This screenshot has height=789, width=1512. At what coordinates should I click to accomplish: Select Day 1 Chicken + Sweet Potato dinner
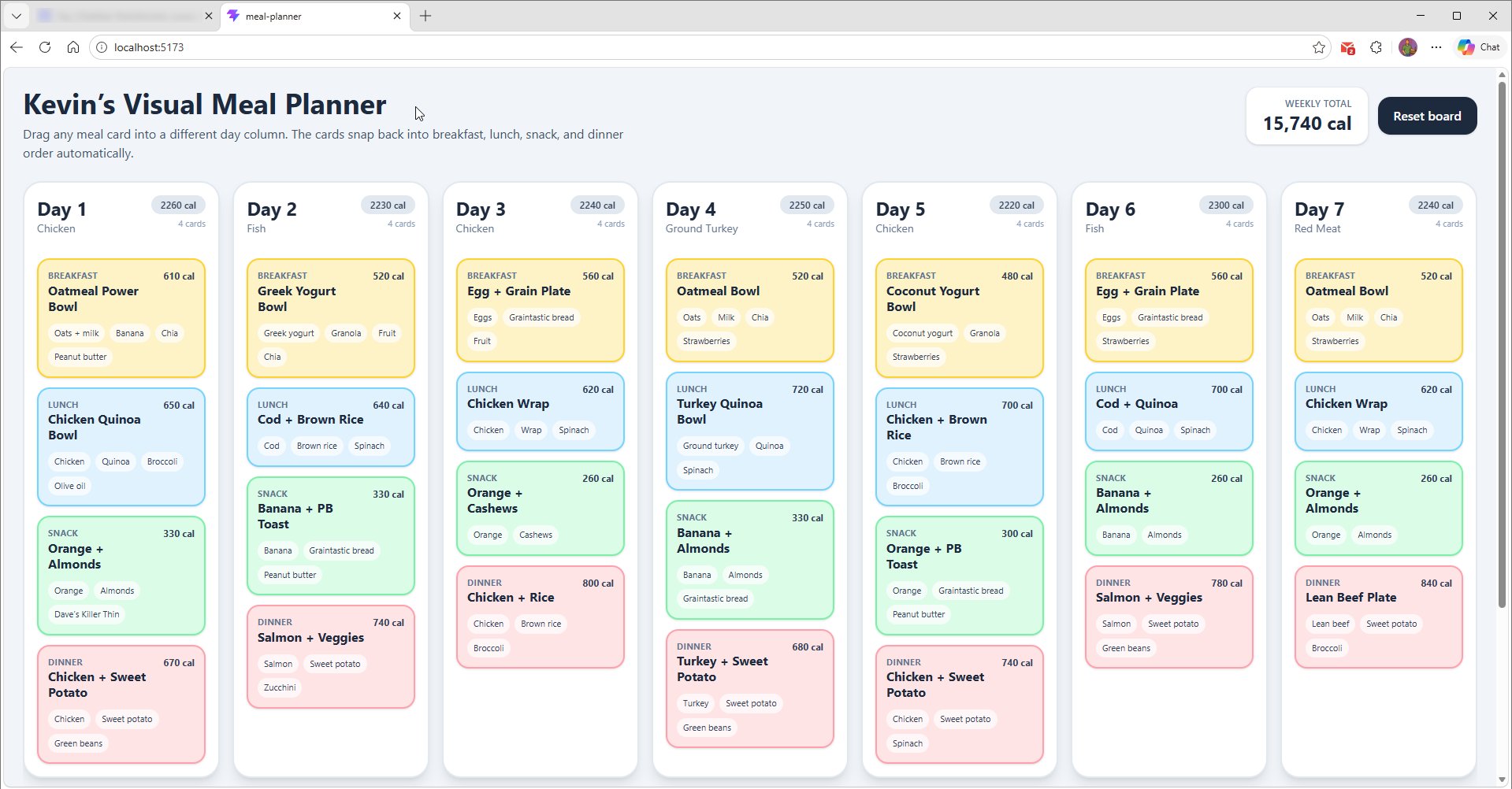[x=121, y=704]
